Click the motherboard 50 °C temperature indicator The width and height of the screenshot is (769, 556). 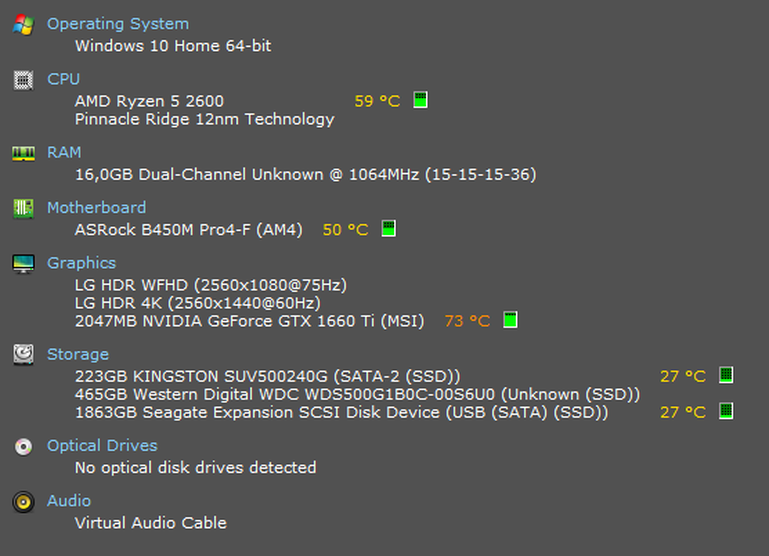pos(388,229)
